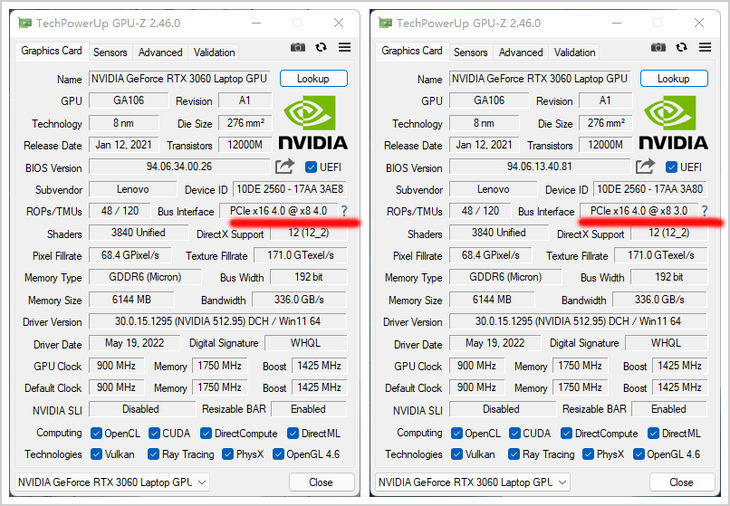This screenshot has width=730, height=506.
Task: Toggle Ray Tracing checkbox in left window
Action: (x=154, y=454)
